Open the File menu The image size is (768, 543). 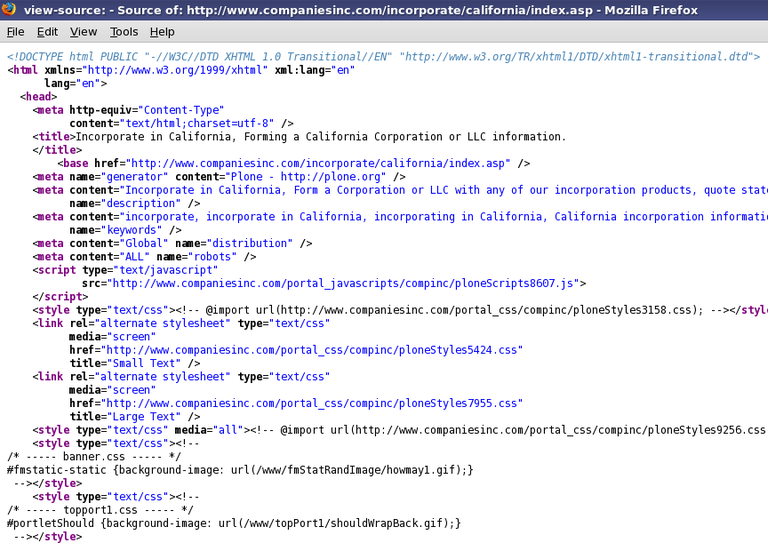tap(15, 32)
